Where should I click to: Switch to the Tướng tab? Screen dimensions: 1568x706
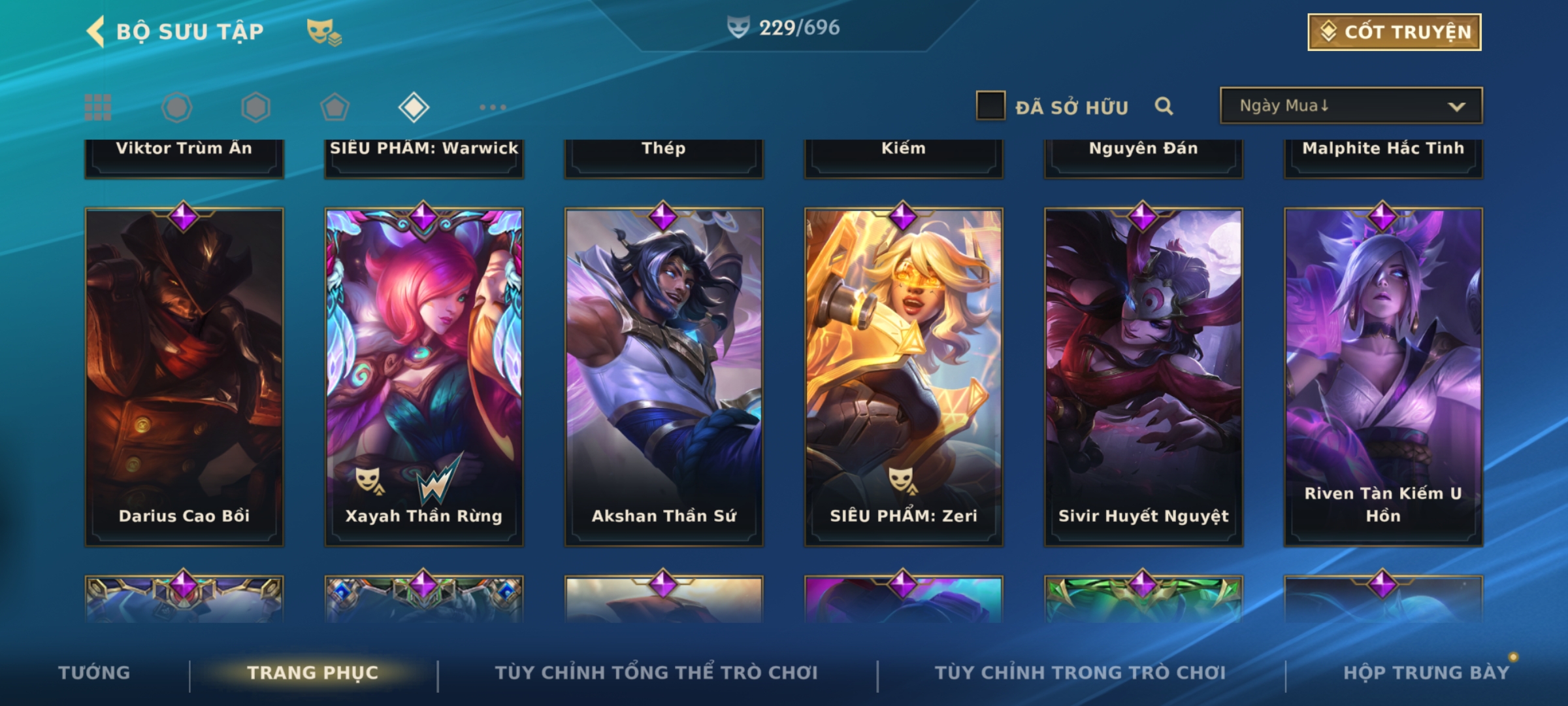(94, 673)
